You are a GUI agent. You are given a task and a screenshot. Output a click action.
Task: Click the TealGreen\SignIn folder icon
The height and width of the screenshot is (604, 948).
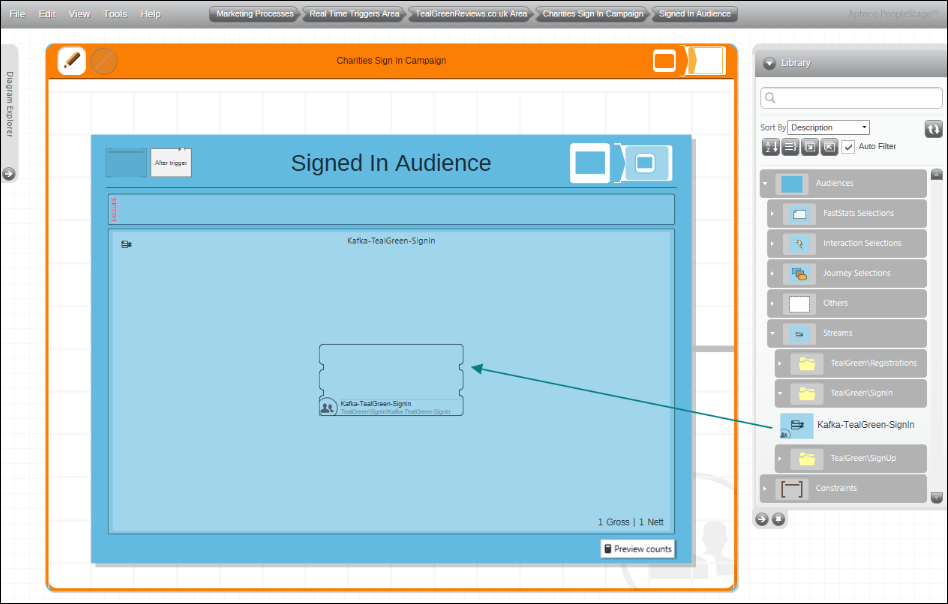pyautogui.click(x=807, y=394)
